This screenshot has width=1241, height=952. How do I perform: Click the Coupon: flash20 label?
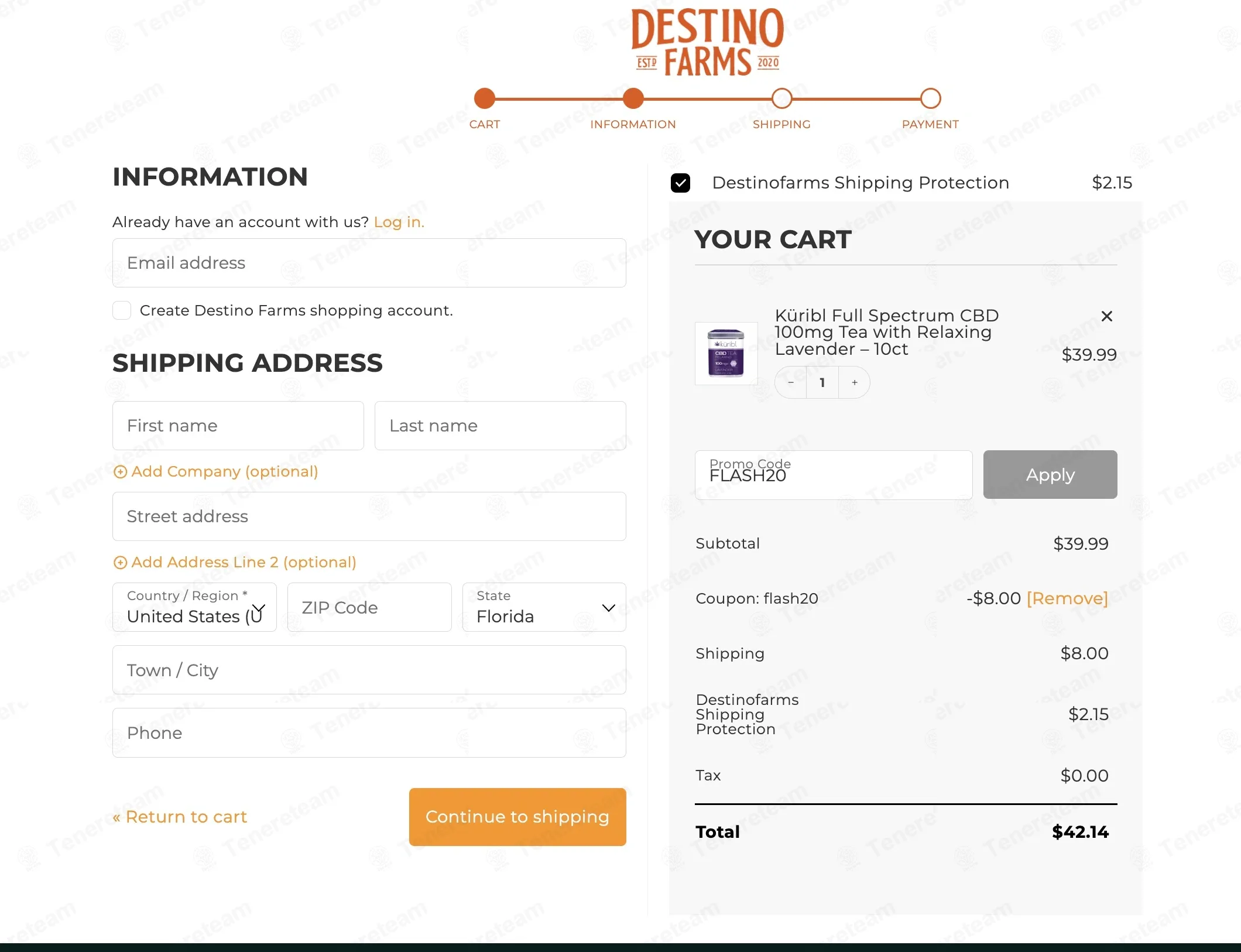(757, 598)
